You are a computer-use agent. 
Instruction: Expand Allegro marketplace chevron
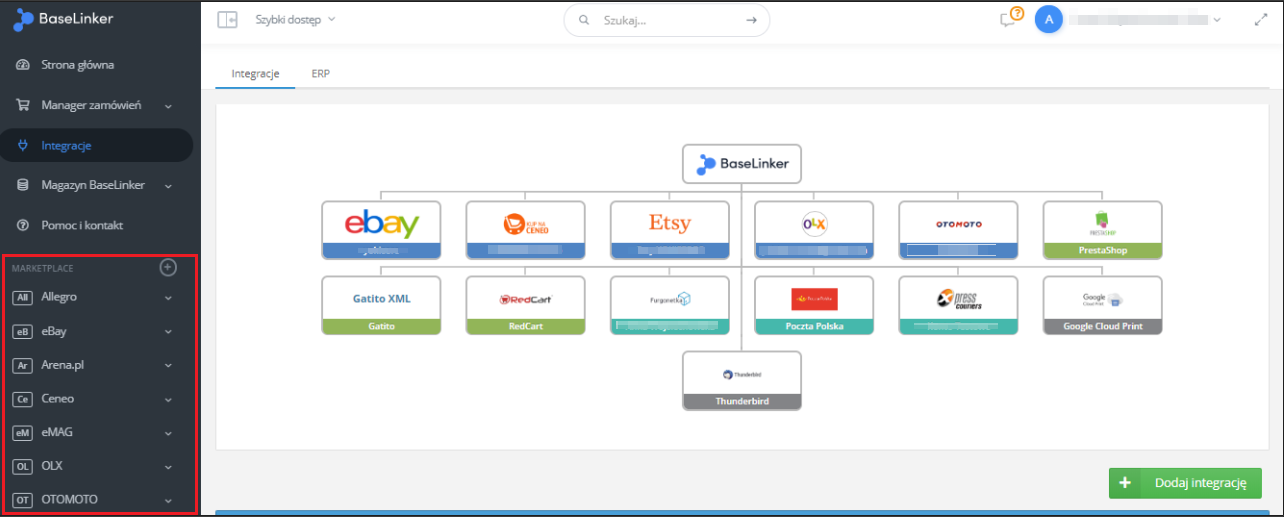(168, 298)
